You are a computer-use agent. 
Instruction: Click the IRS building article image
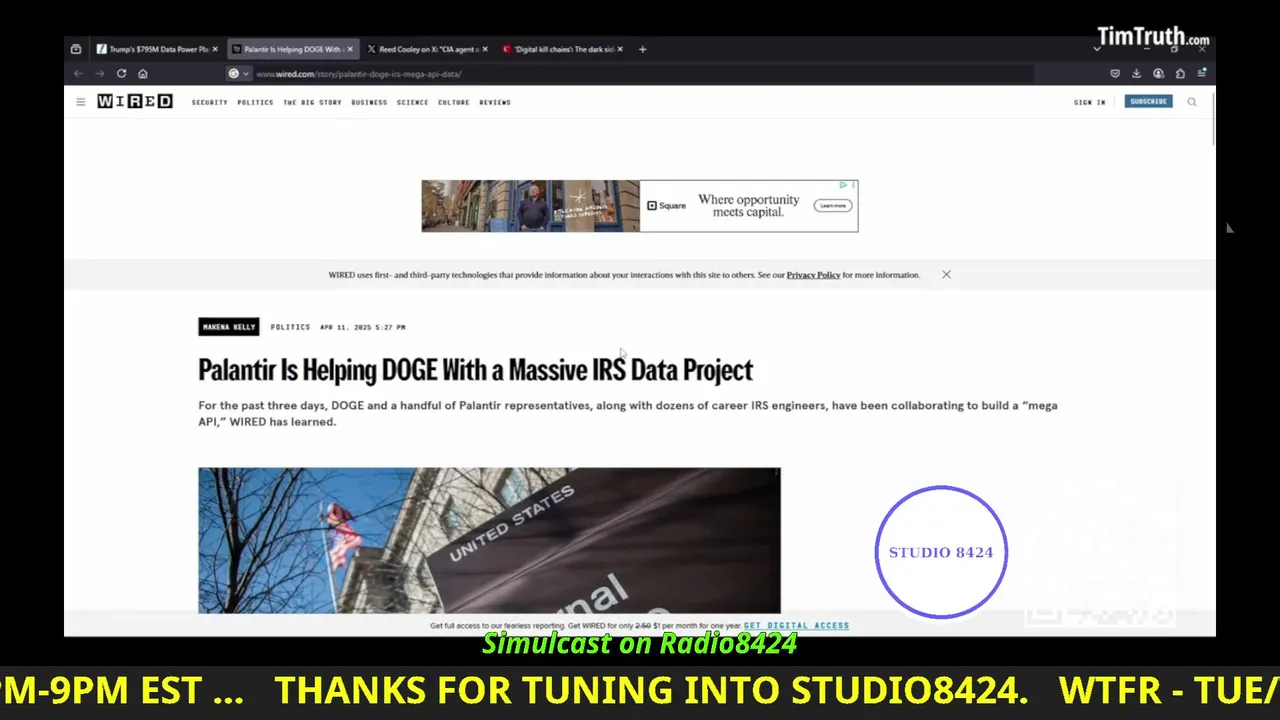click(x=489, y=540)
